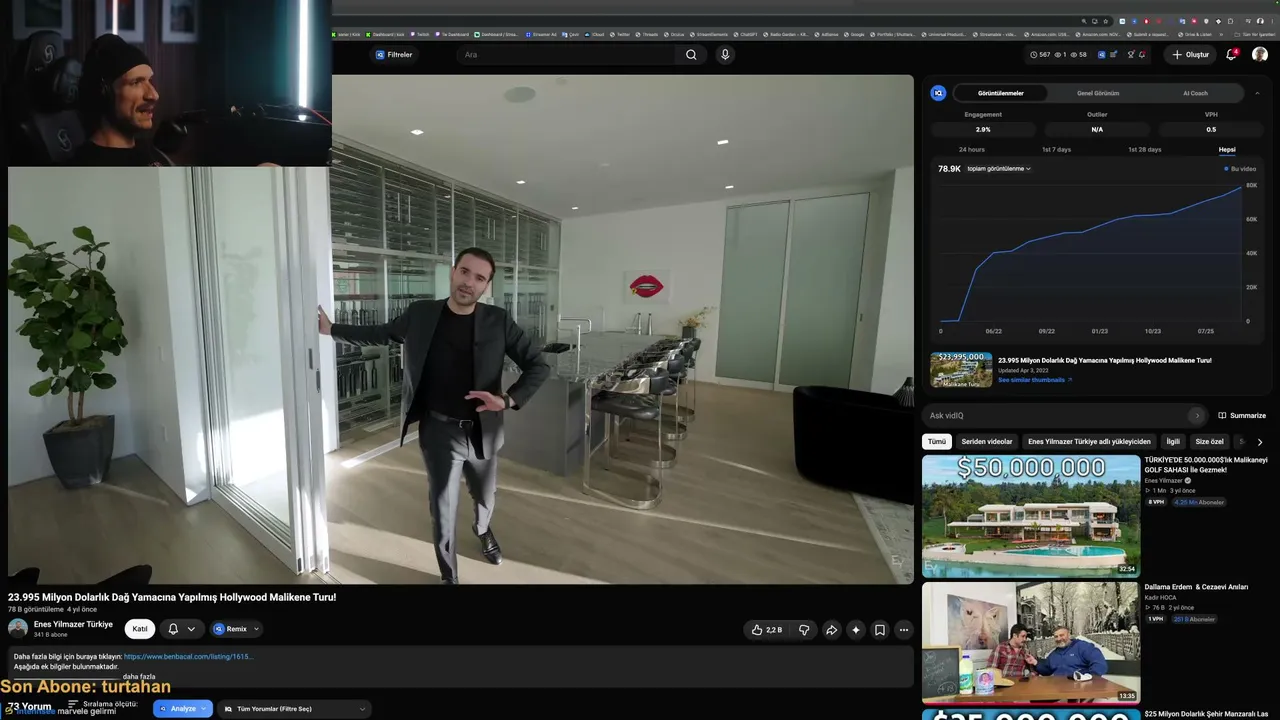This screenshot has width=1280, height=720.
Task: Open the Tüm Yorumlar filter dropdown
Action: (x=294, y=709)
